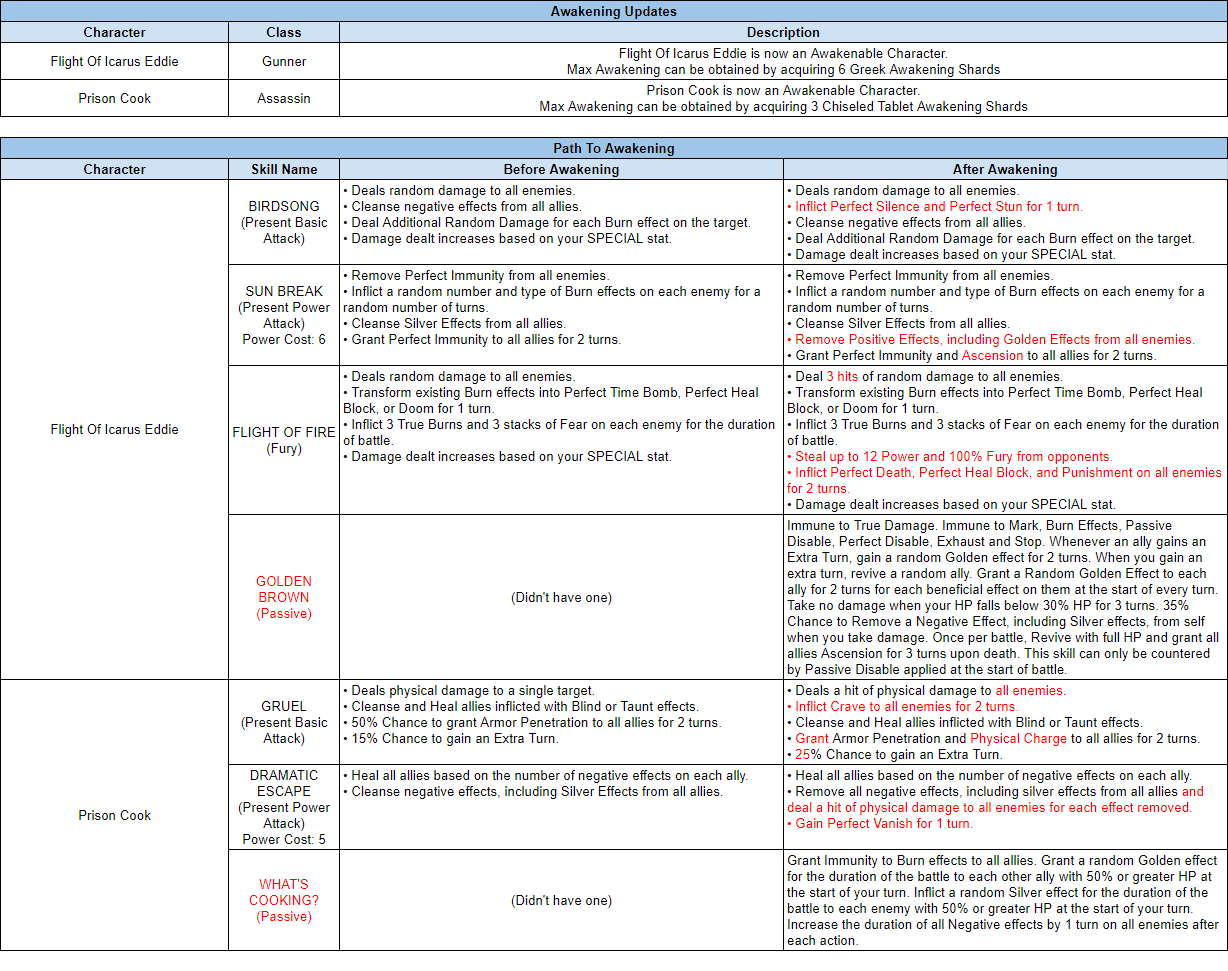Click the Skill Name column header
Image resolution: width=1228 pixels, height=971 pixels.
[x=284, y=169]
